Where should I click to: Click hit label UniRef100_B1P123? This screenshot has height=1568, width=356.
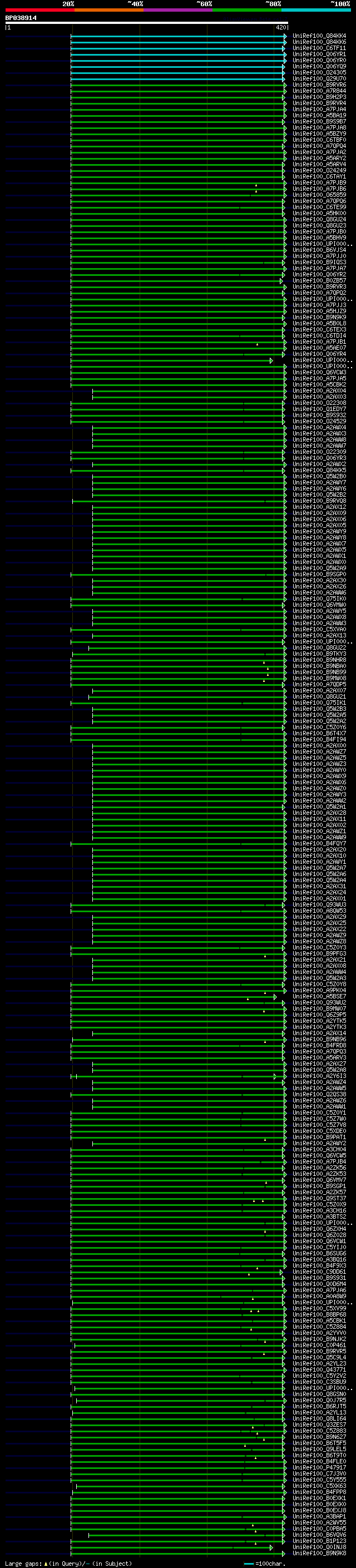click(319, 1541)
